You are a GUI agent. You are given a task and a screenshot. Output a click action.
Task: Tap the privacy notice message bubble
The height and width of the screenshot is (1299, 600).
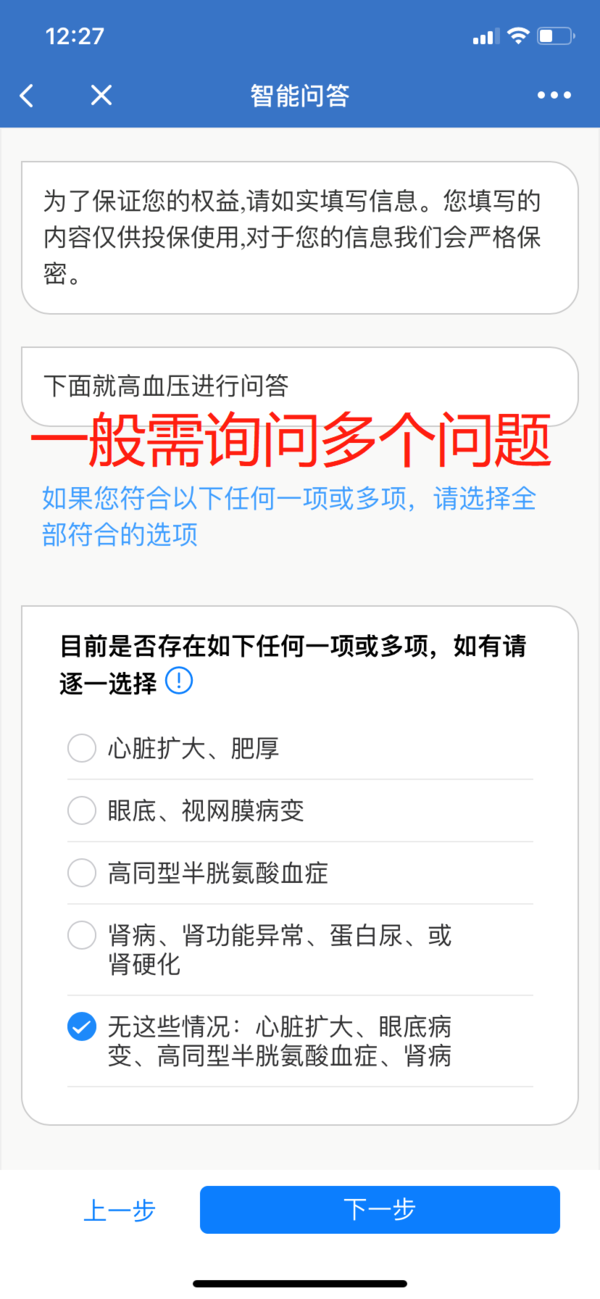[300, 238]
